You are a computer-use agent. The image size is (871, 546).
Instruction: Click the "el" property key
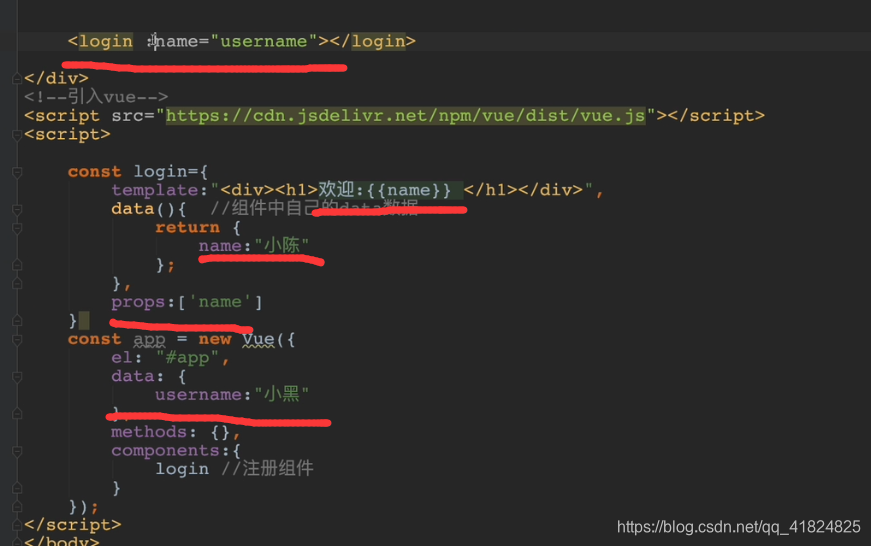(x=122, y=358)
